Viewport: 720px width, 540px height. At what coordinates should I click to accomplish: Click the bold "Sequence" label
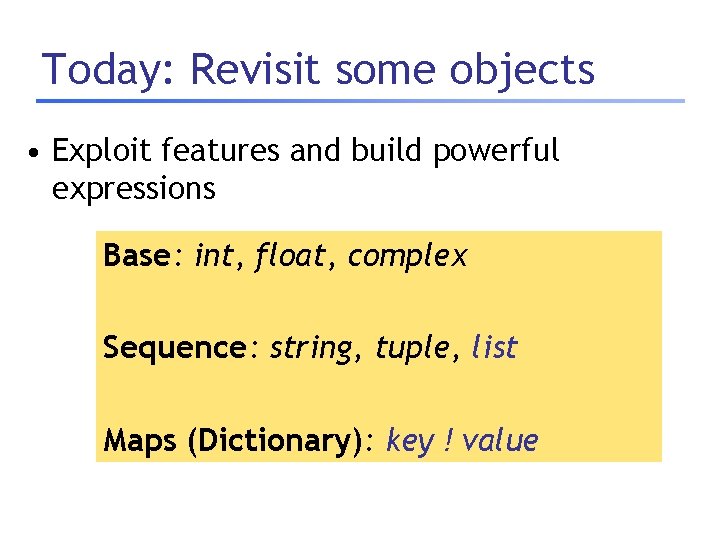click(x=173, y=348)
